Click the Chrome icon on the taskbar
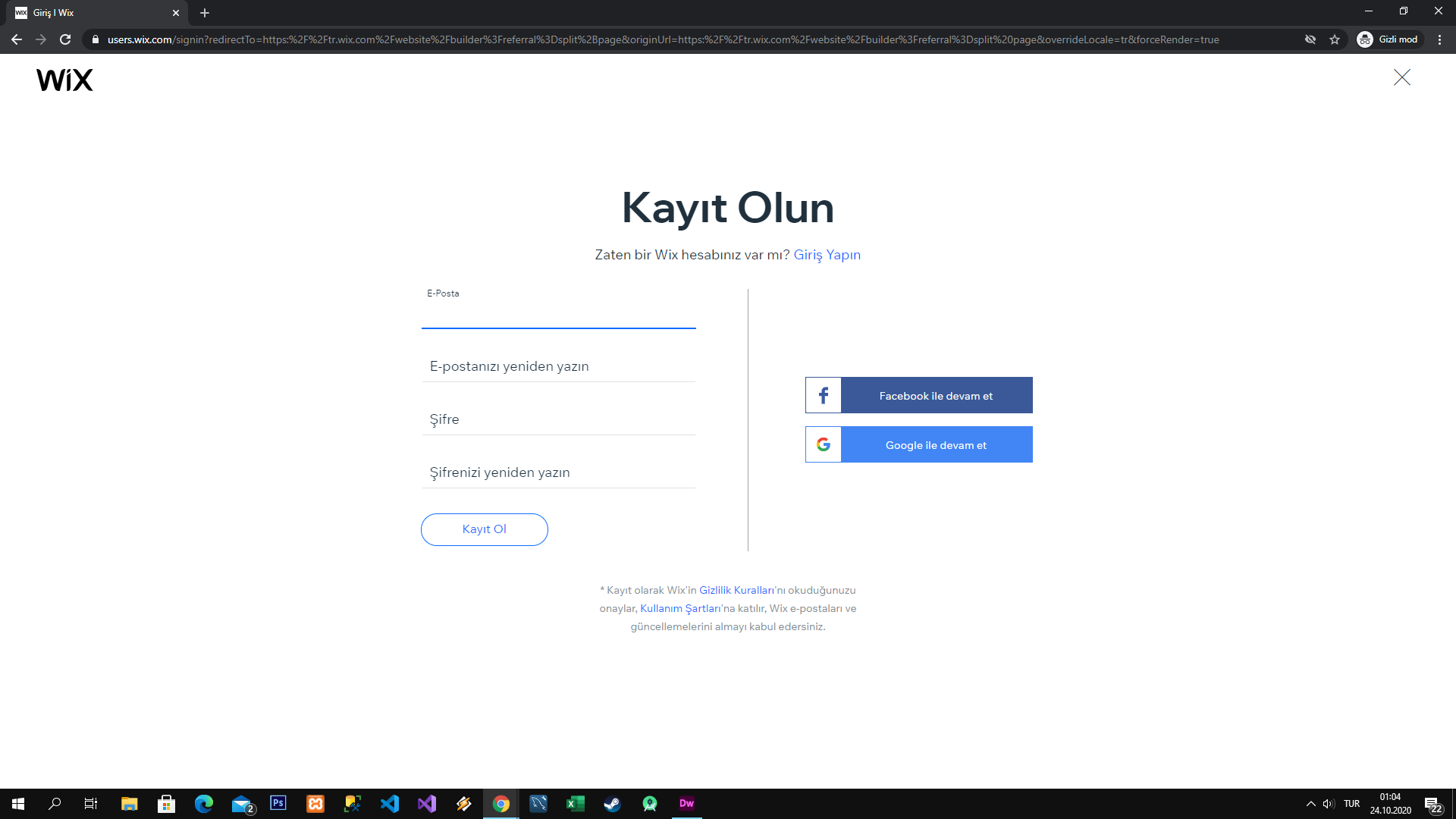 click(501, 804)
